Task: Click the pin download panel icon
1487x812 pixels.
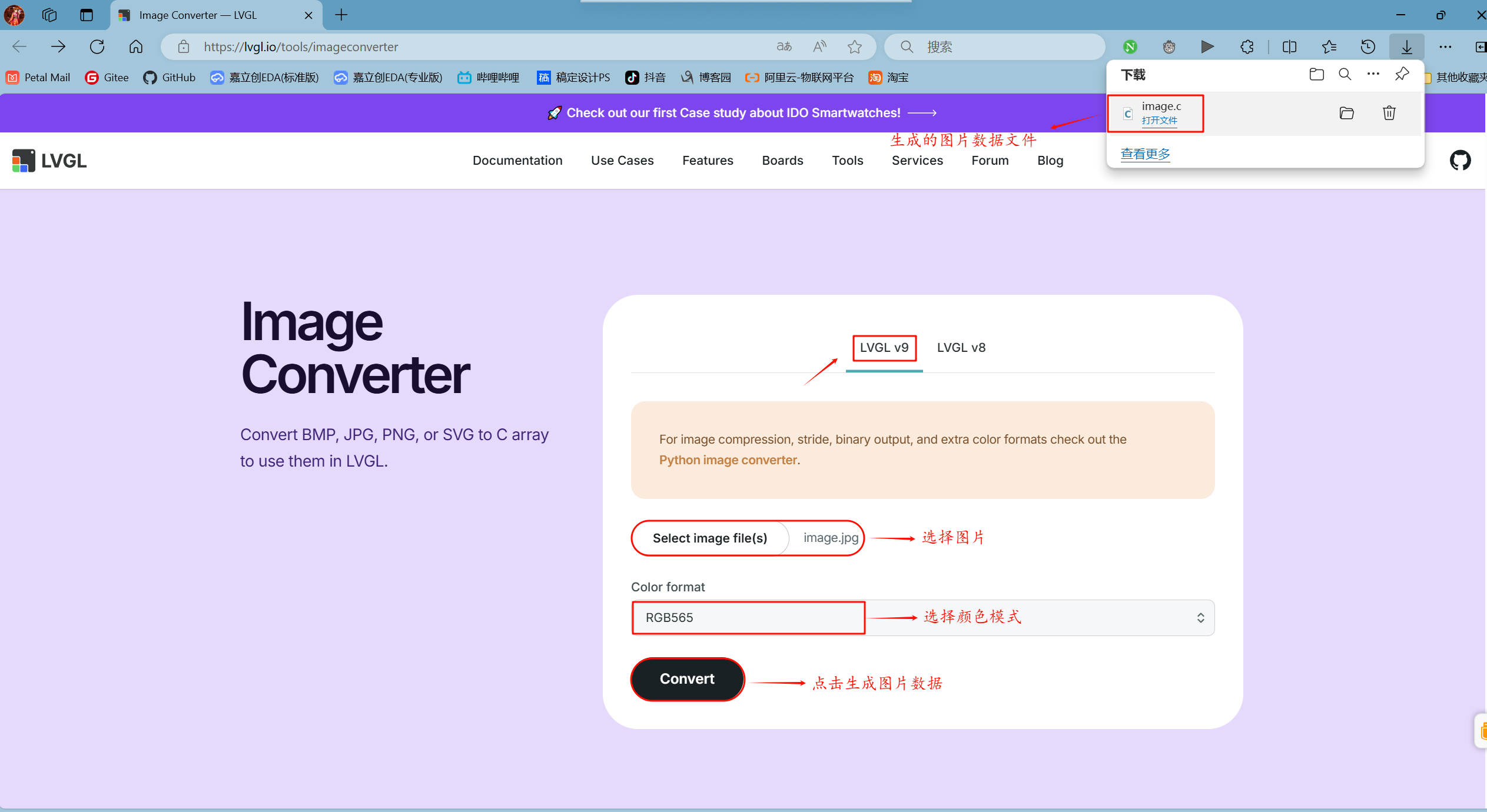Action: point(1403,74)
